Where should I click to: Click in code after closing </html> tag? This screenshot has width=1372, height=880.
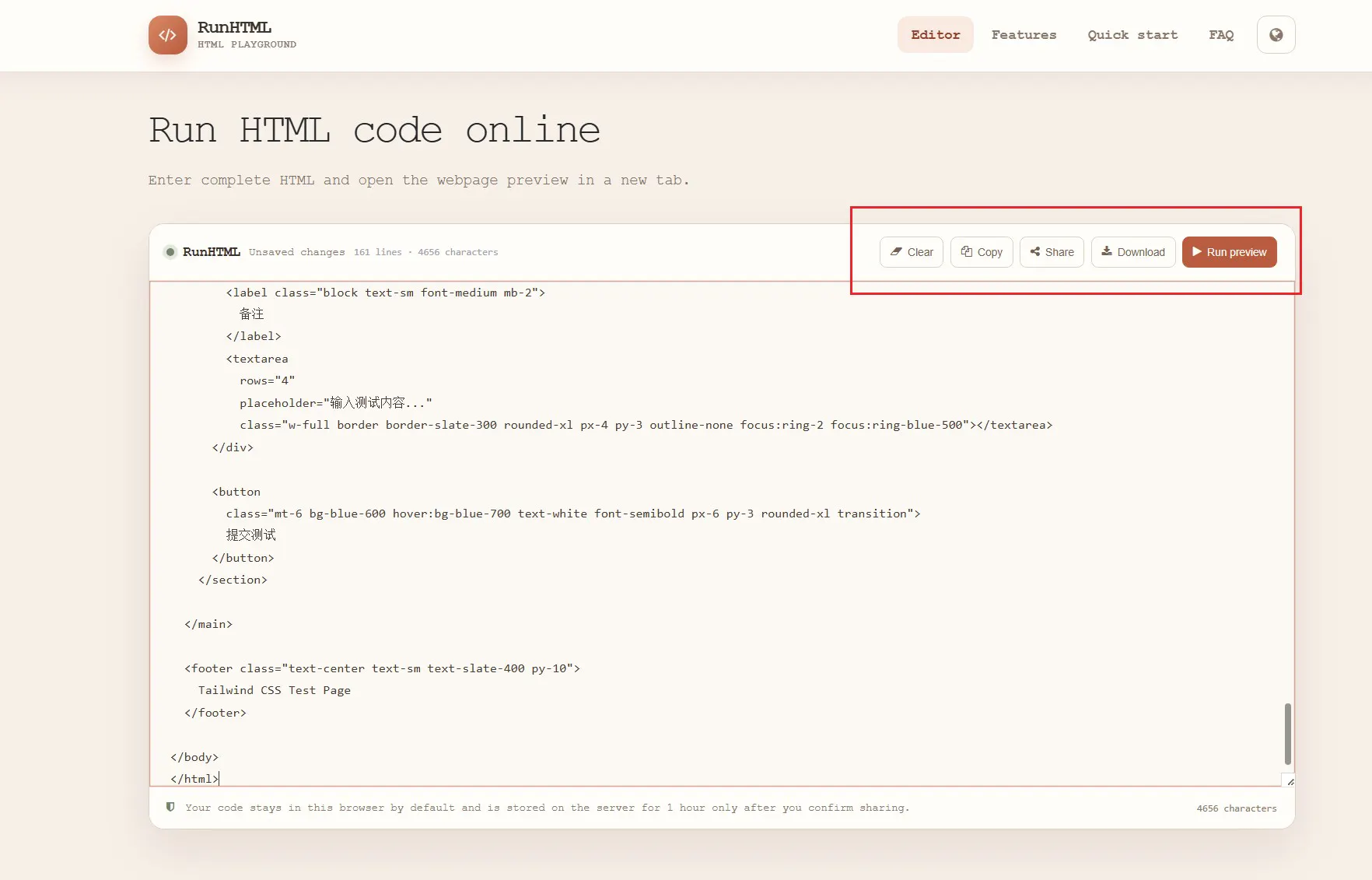click(219, 779)
